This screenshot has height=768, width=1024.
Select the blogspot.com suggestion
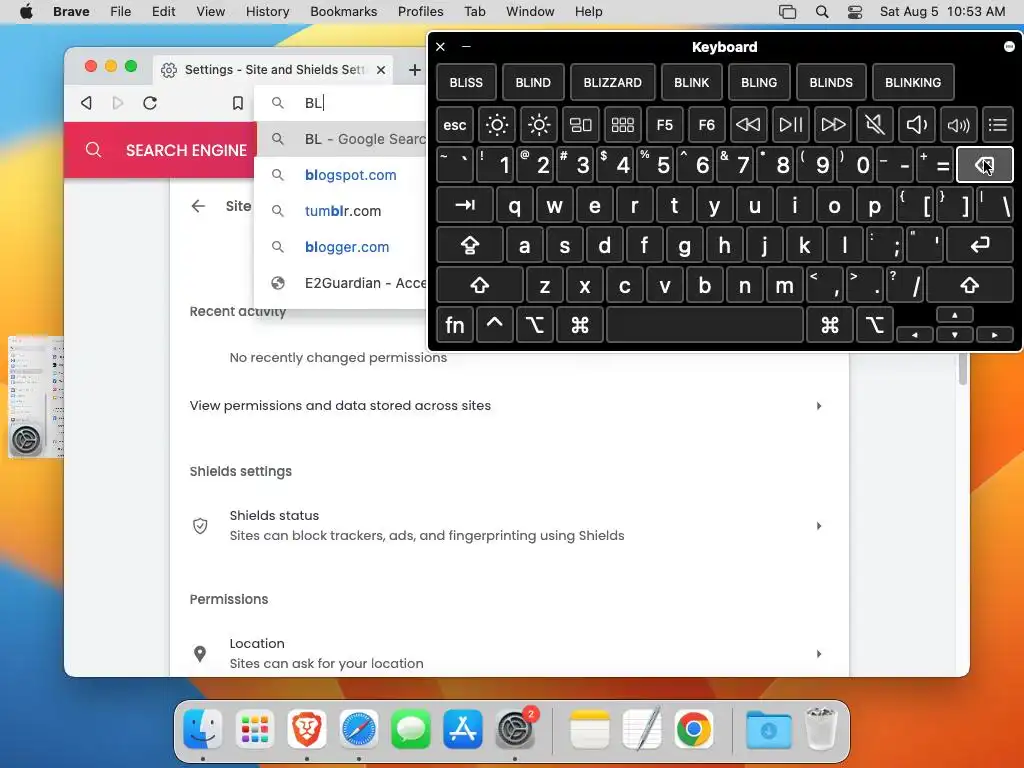click(x=342, y=175)
